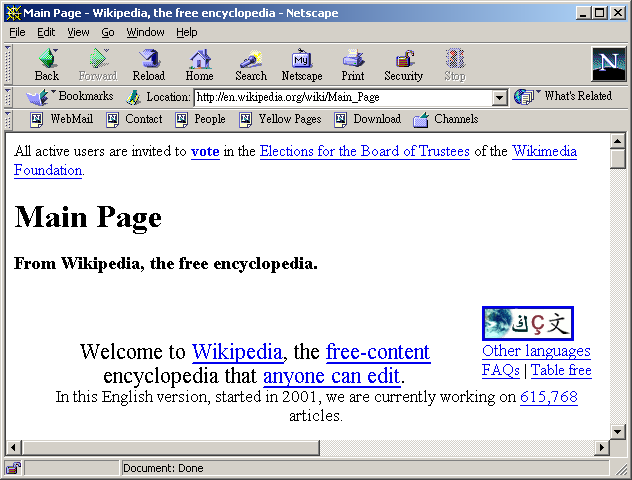Click the vertical scrollbar down arrow
632x480 pixels.
[618, 447]
